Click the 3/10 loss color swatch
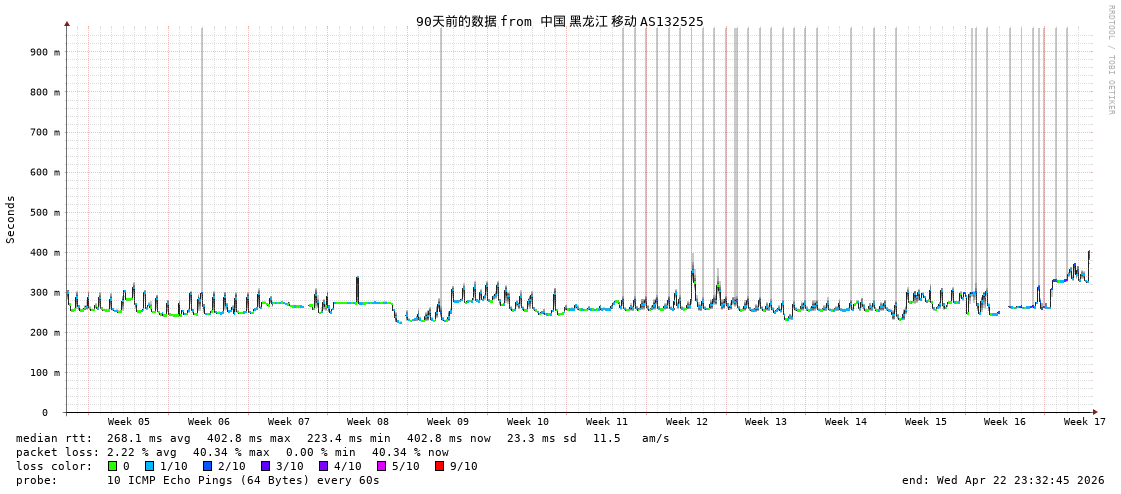 pyautogui.click(x=265, y=466)
